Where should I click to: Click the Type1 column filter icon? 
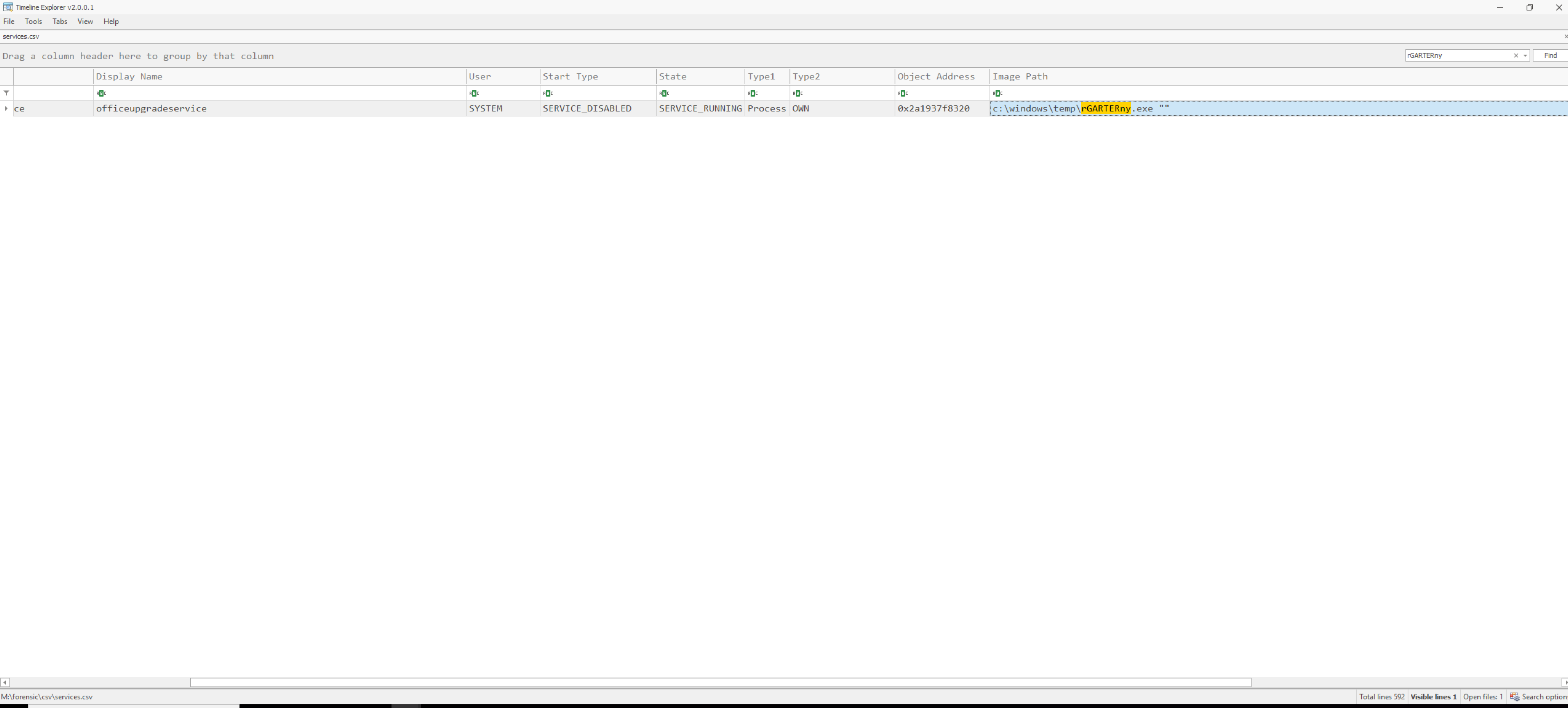[x=752, y=93]
